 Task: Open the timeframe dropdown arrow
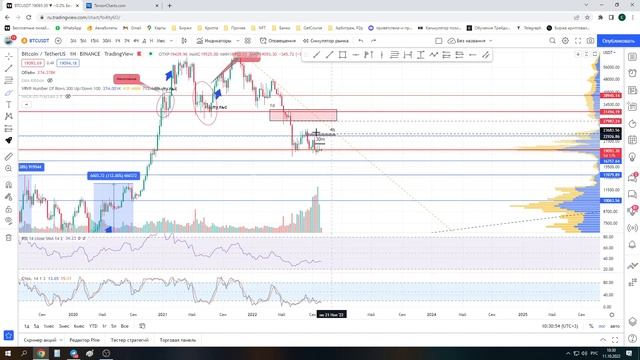coord(171,41)
